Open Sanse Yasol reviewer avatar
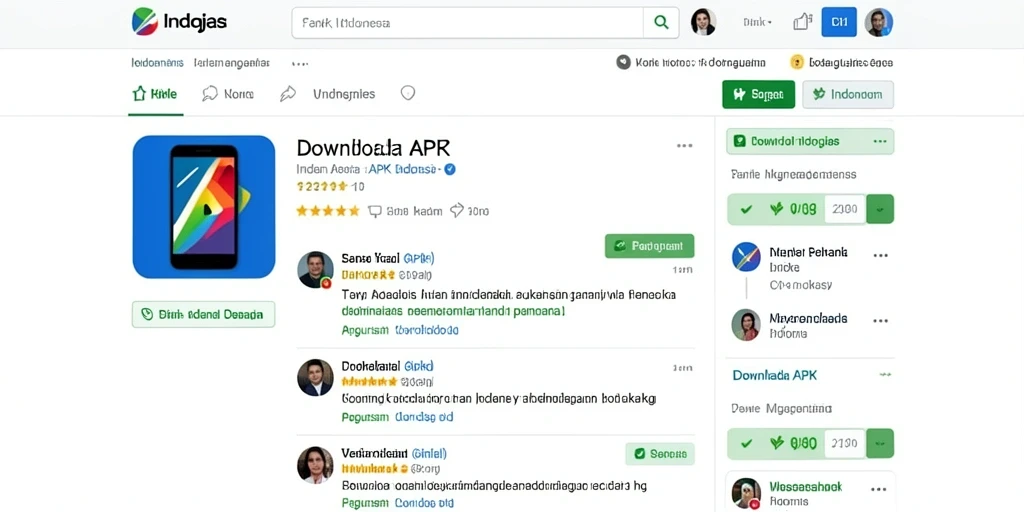Image resolution: width=1024 pixels, height=512 pixels. coord(315,269)
